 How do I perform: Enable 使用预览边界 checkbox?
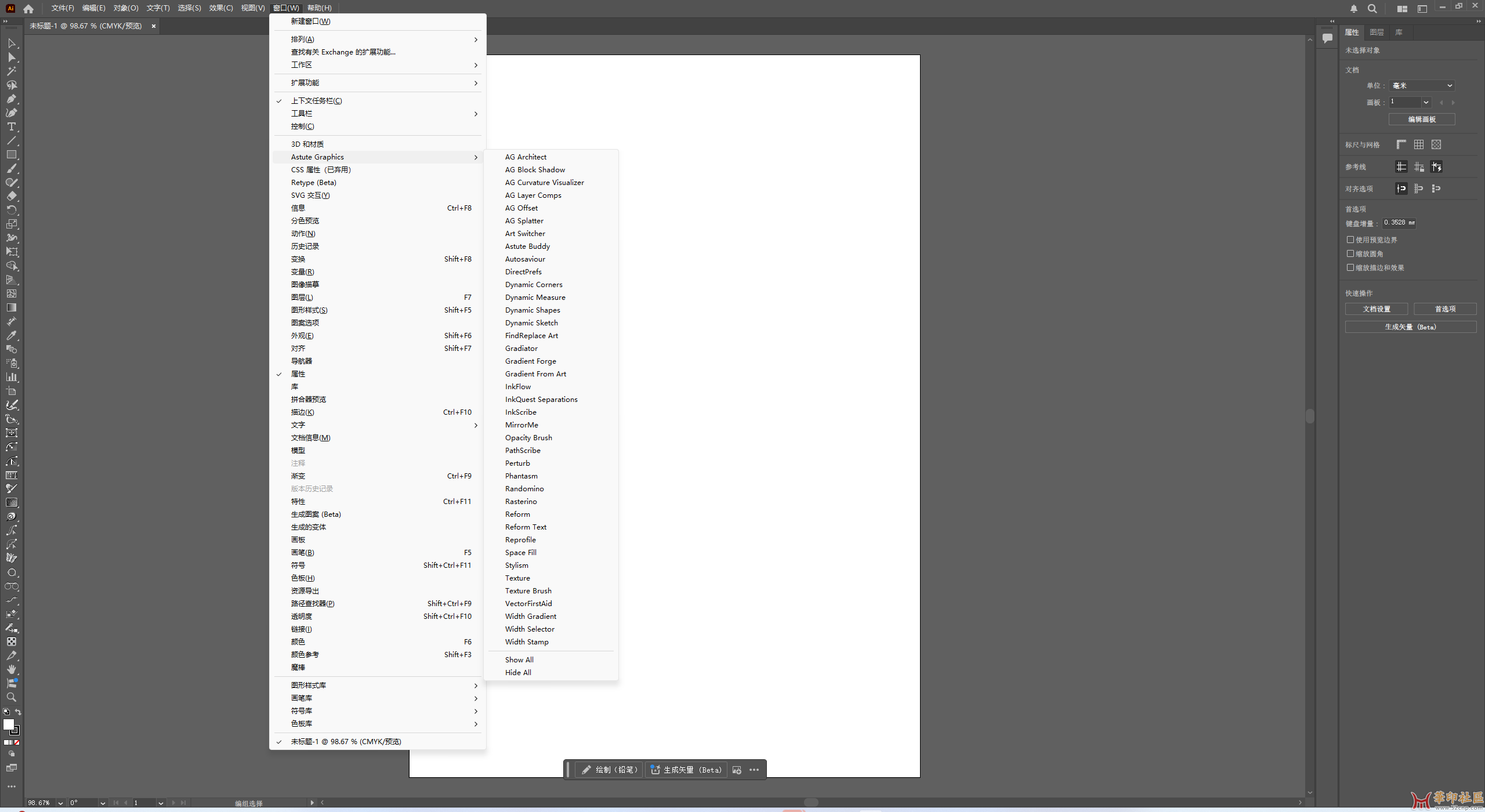(x=1350, y=240)
